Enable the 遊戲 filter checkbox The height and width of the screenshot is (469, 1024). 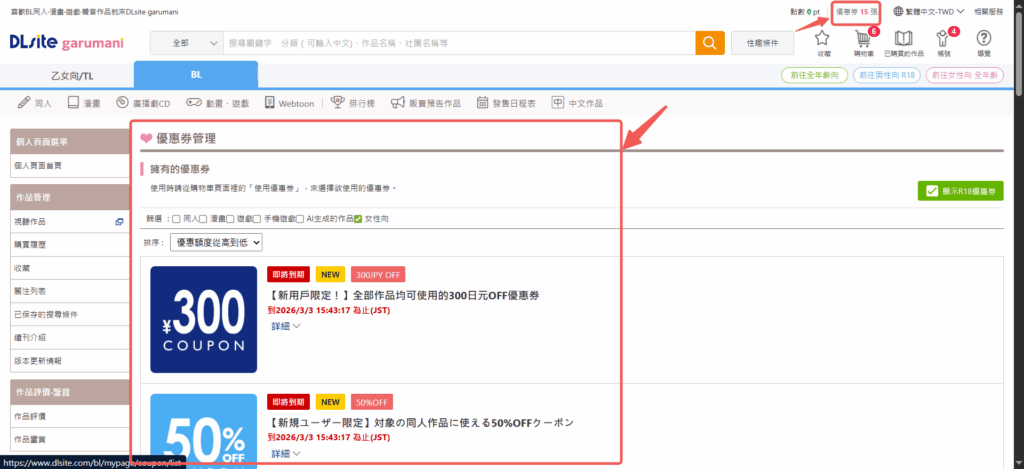230,218
